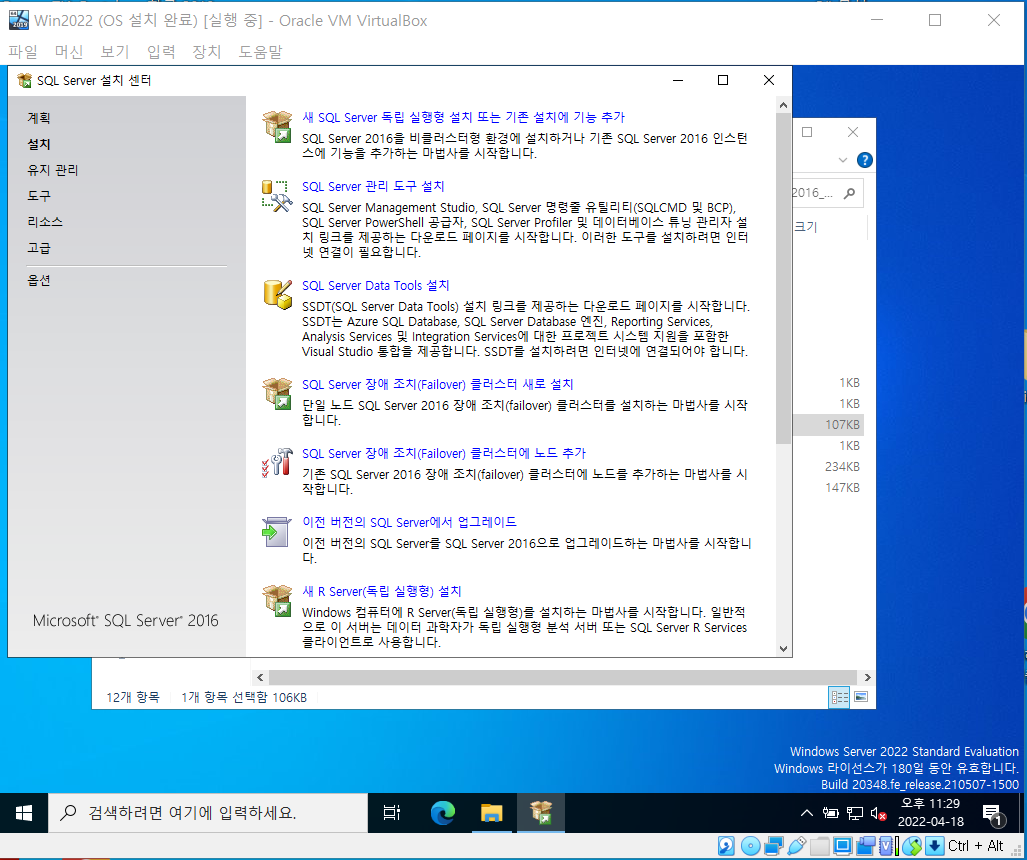Viewport: 1027px width, 860px height.
Task: Open Microsoft Edge from the taskbar
Action: (443, 813)
